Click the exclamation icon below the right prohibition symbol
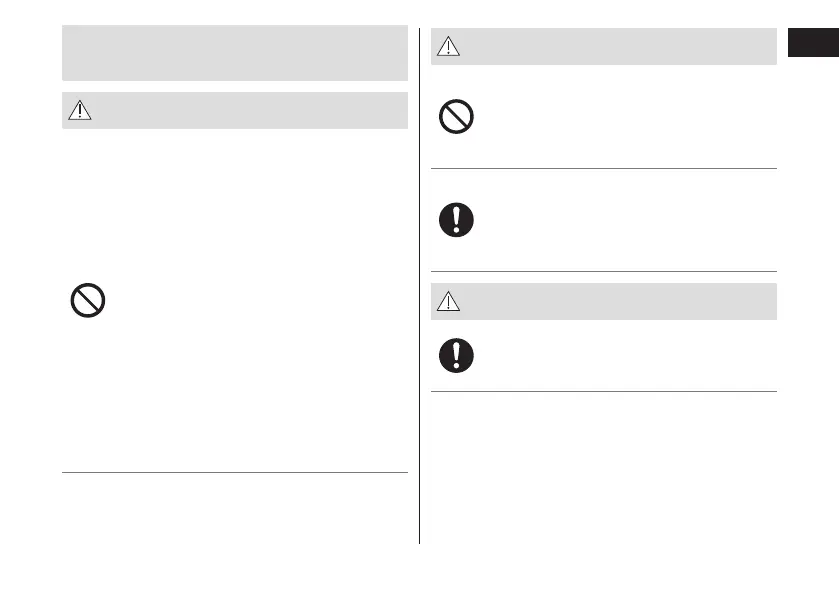Viewport: 839px width, 595px height. coord(457,220)
